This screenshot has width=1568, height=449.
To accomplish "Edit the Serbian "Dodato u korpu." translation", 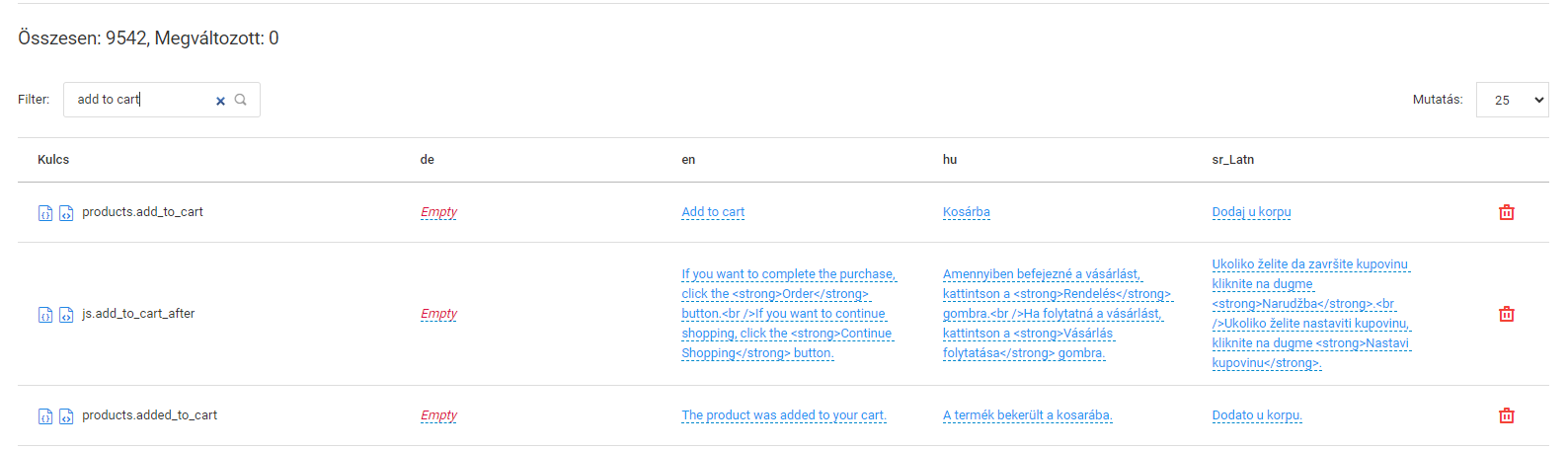I will coord(1257,415).
